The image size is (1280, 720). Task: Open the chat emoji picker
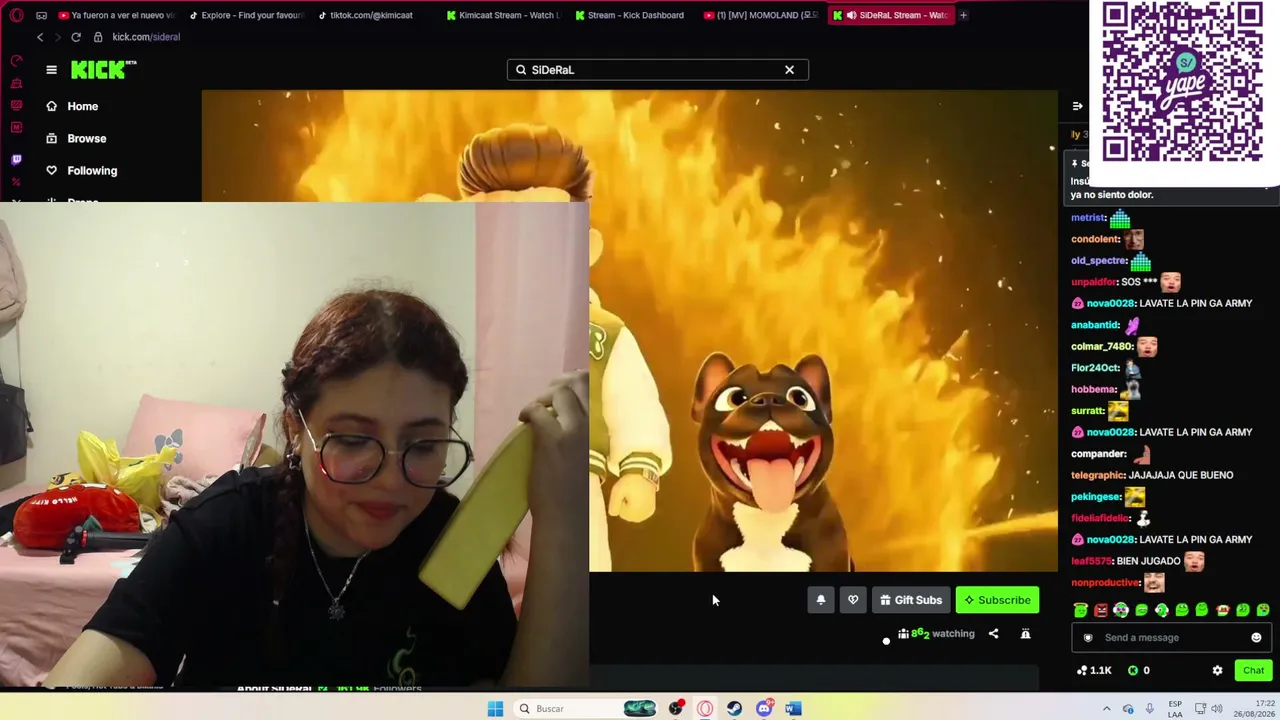coord(1256,637)
